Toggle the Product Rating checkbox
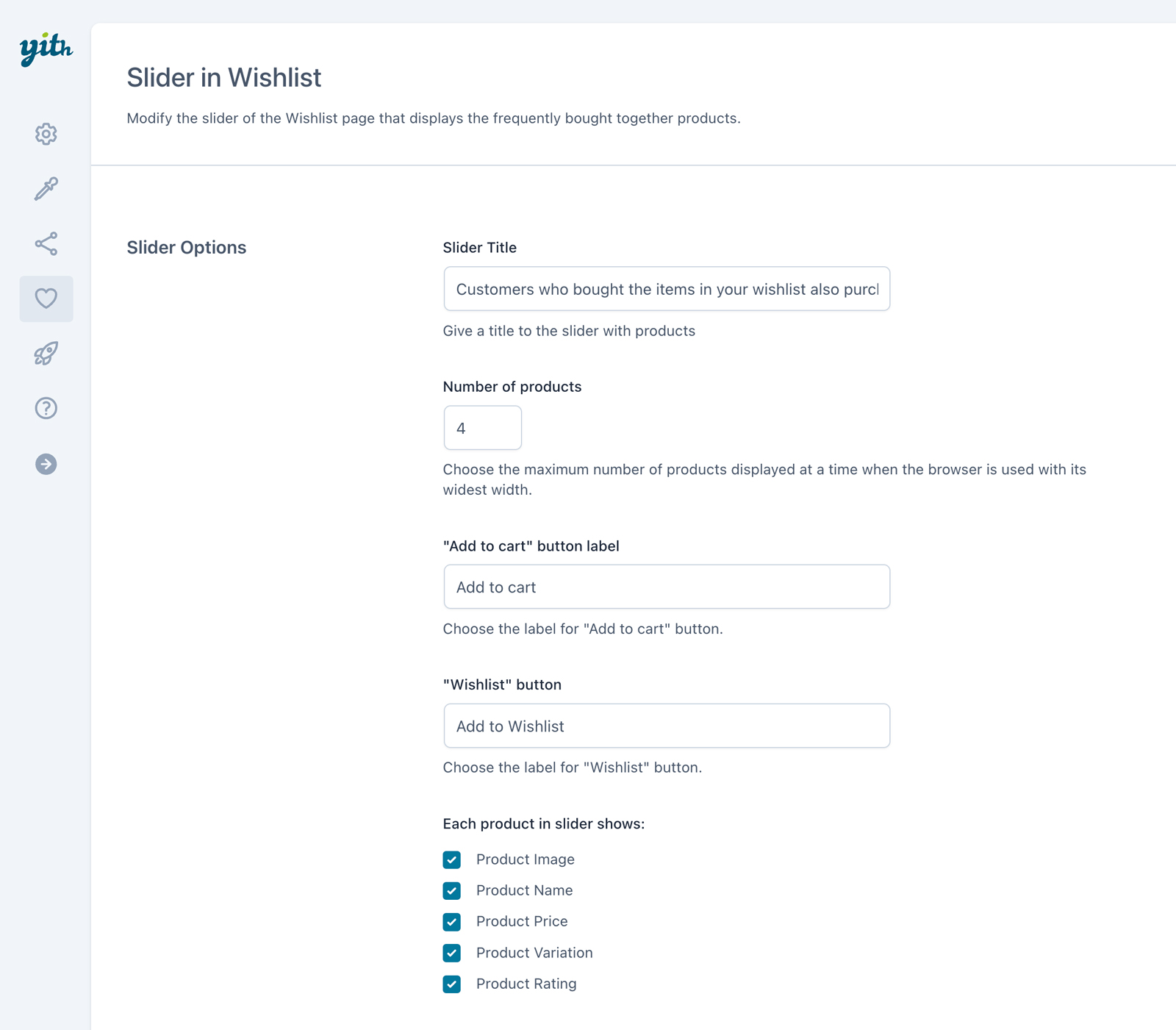Viewport: 1176px width, 1030px height. tap(452, 984)
